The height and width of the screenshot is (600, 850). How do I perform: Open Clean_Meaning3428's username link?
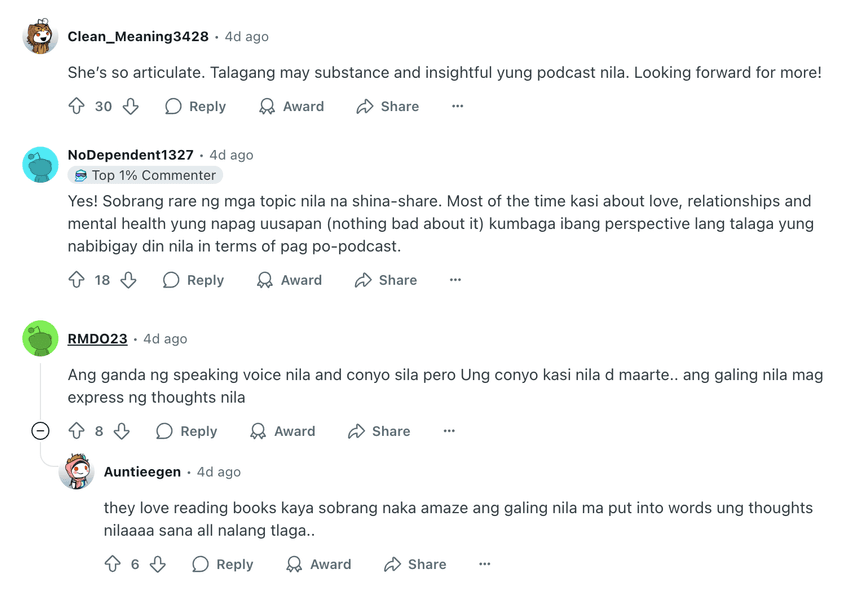click(x=138, y=37)
